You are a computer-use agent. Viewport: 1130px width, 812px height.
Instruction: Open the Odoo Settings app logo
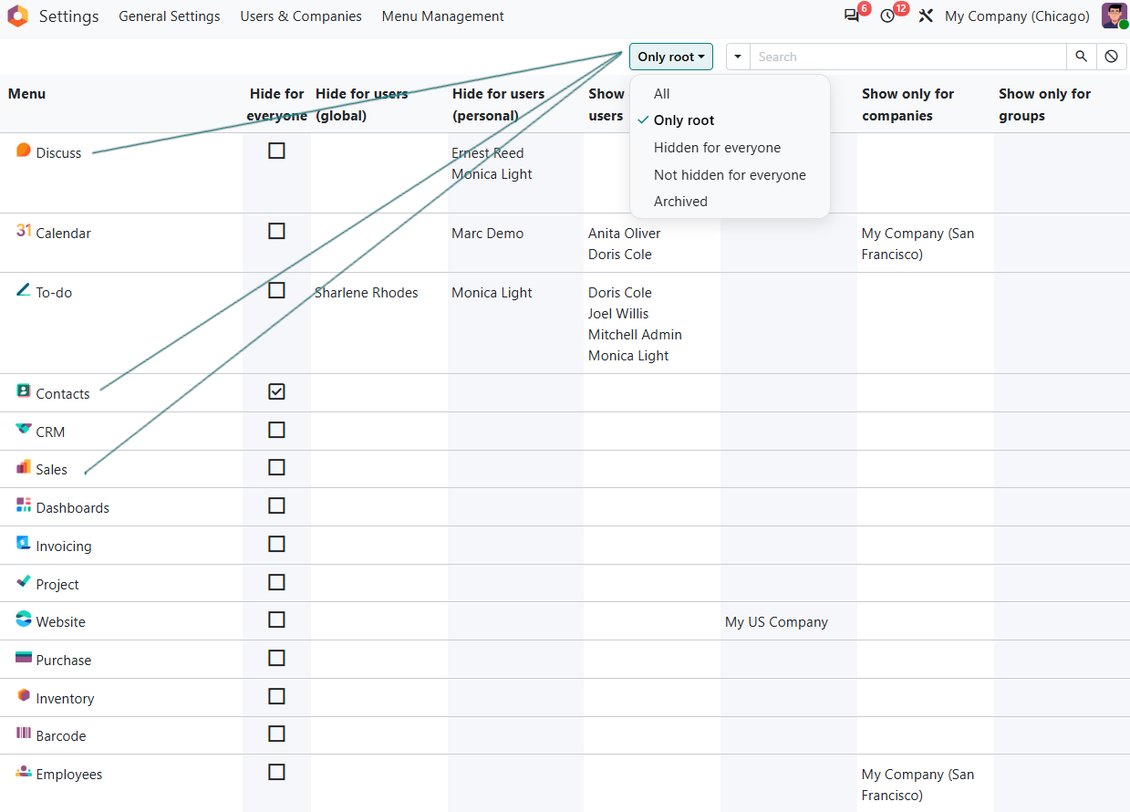click(17, 16)
